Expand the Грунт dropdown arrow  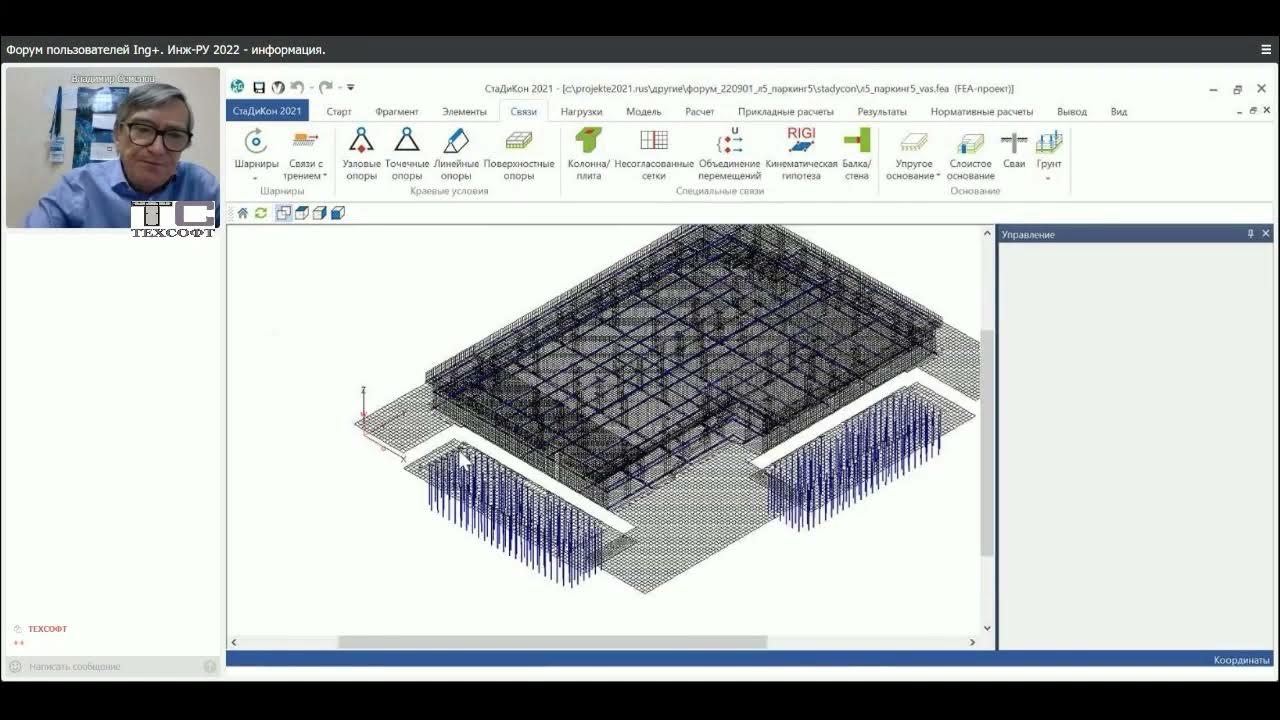coord(1049,178)
